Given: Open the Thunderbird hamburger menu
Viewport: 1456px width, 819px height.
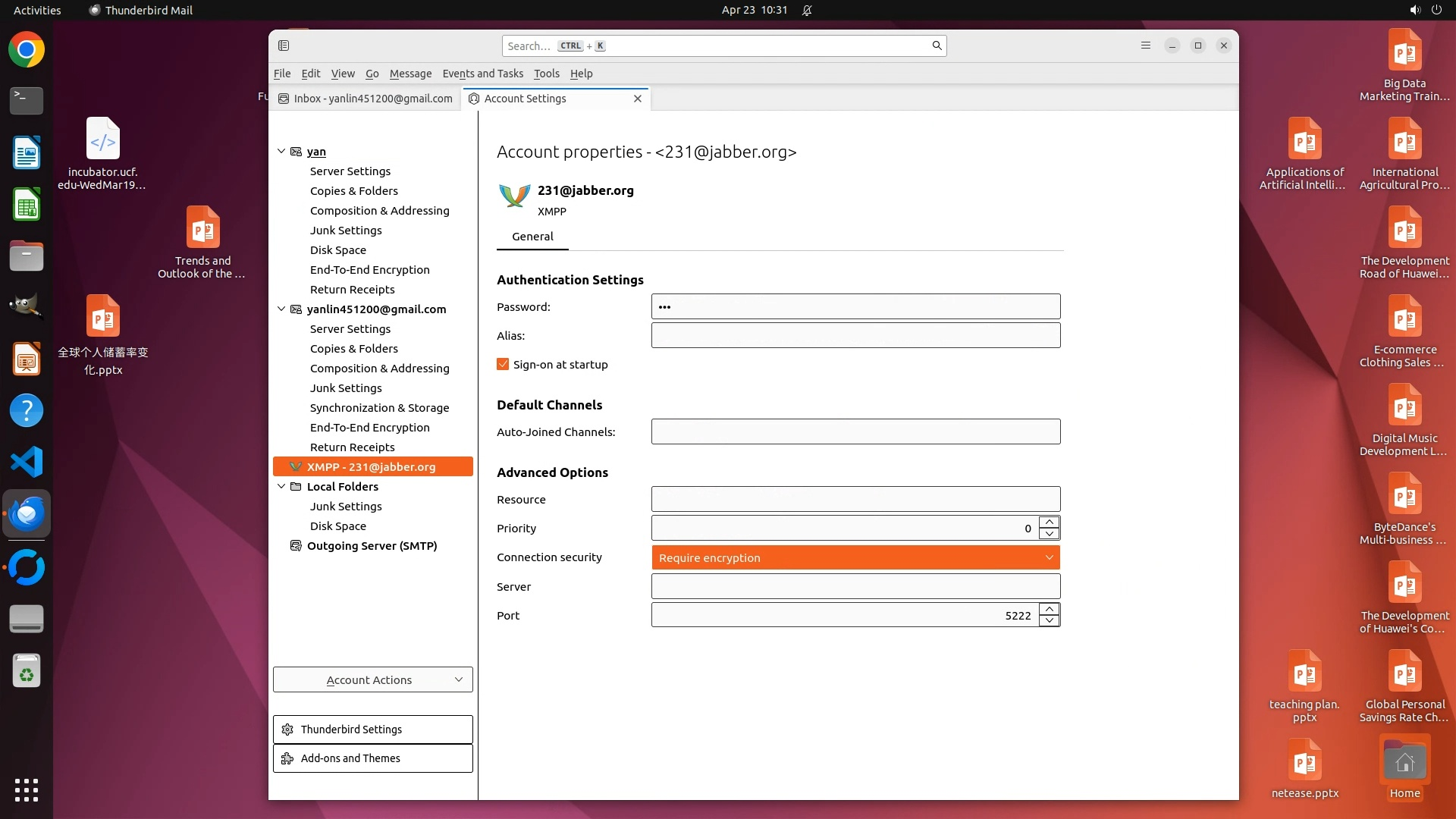Looking at the screenshot, I should coord(1145,45).
